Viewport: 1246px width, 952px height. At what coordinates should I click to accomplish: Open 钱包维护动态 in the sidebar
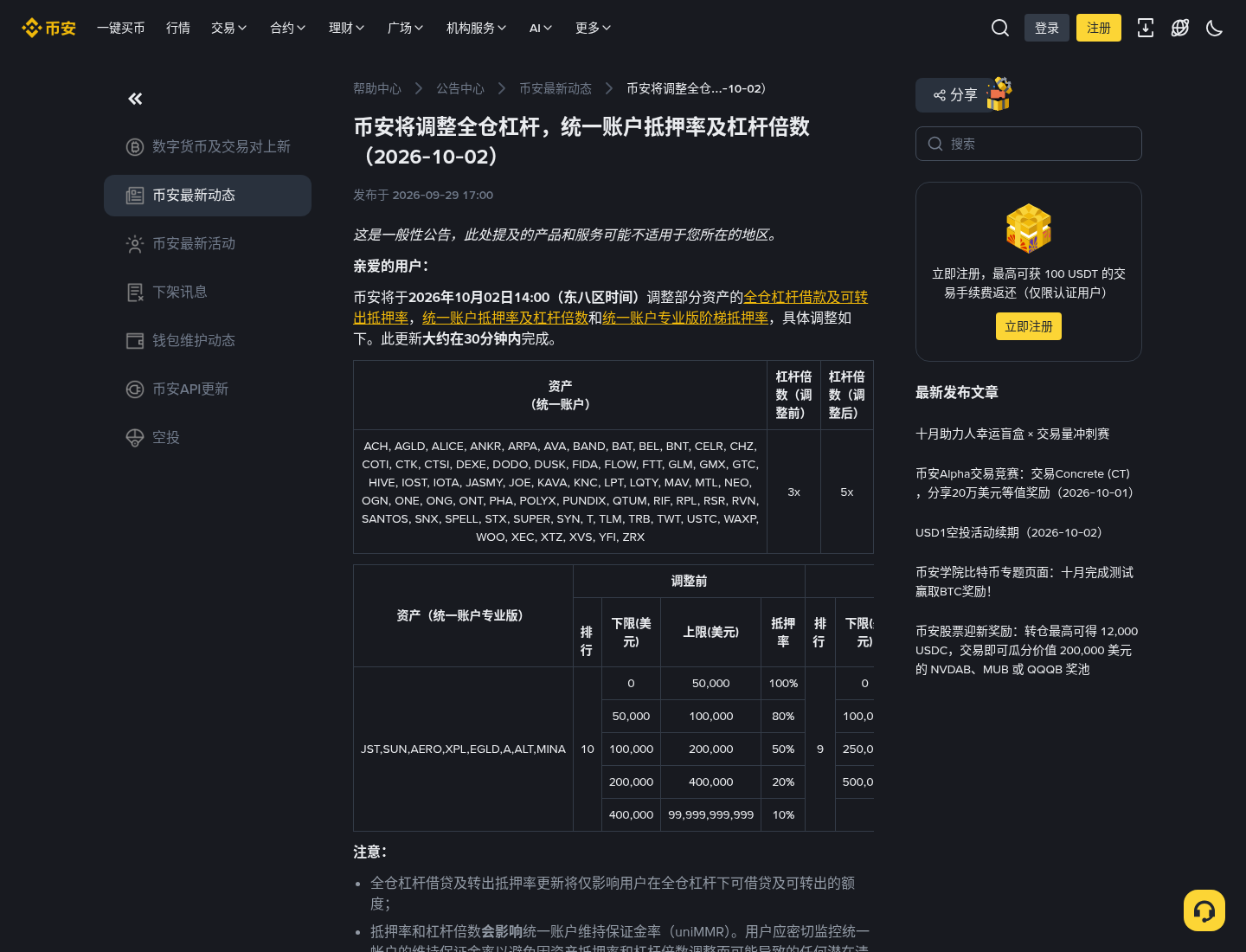208,341
